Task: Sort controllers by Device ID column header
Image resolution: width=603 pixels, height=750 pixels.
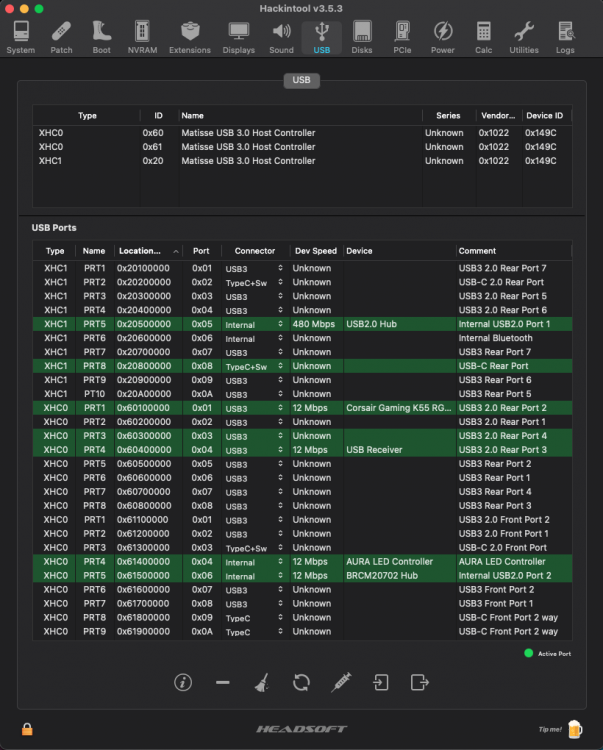Action: pos(545,115)
